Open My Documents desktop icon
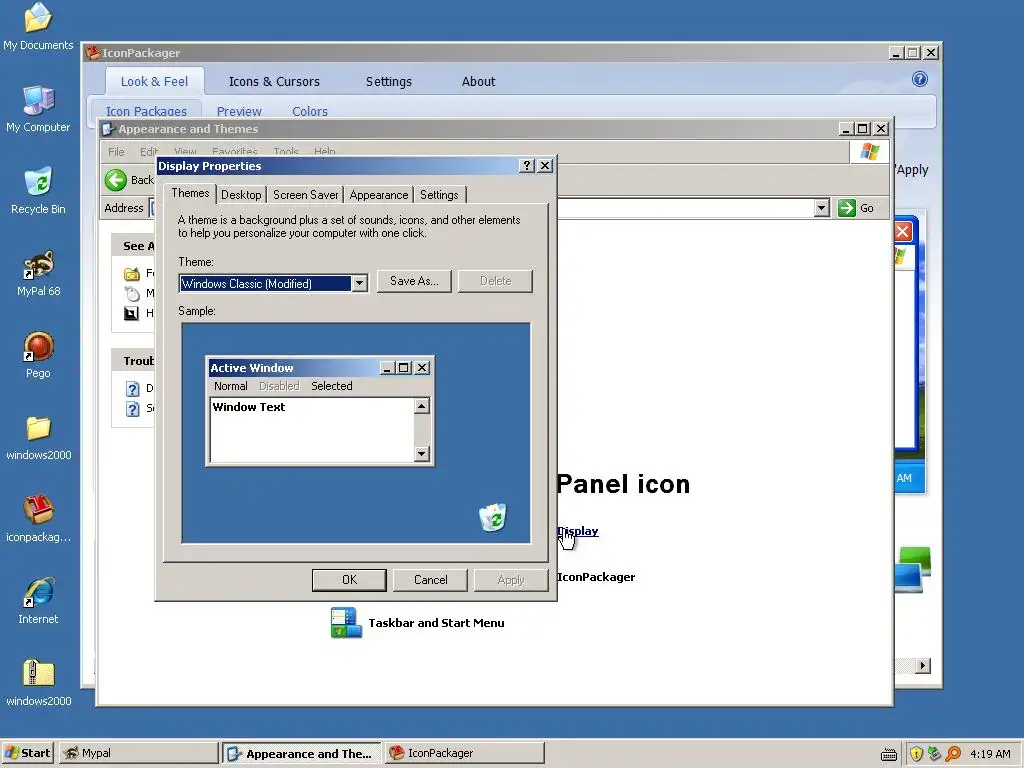The height and width of the screenshot is (768, 1024). (x=38, y=18)
